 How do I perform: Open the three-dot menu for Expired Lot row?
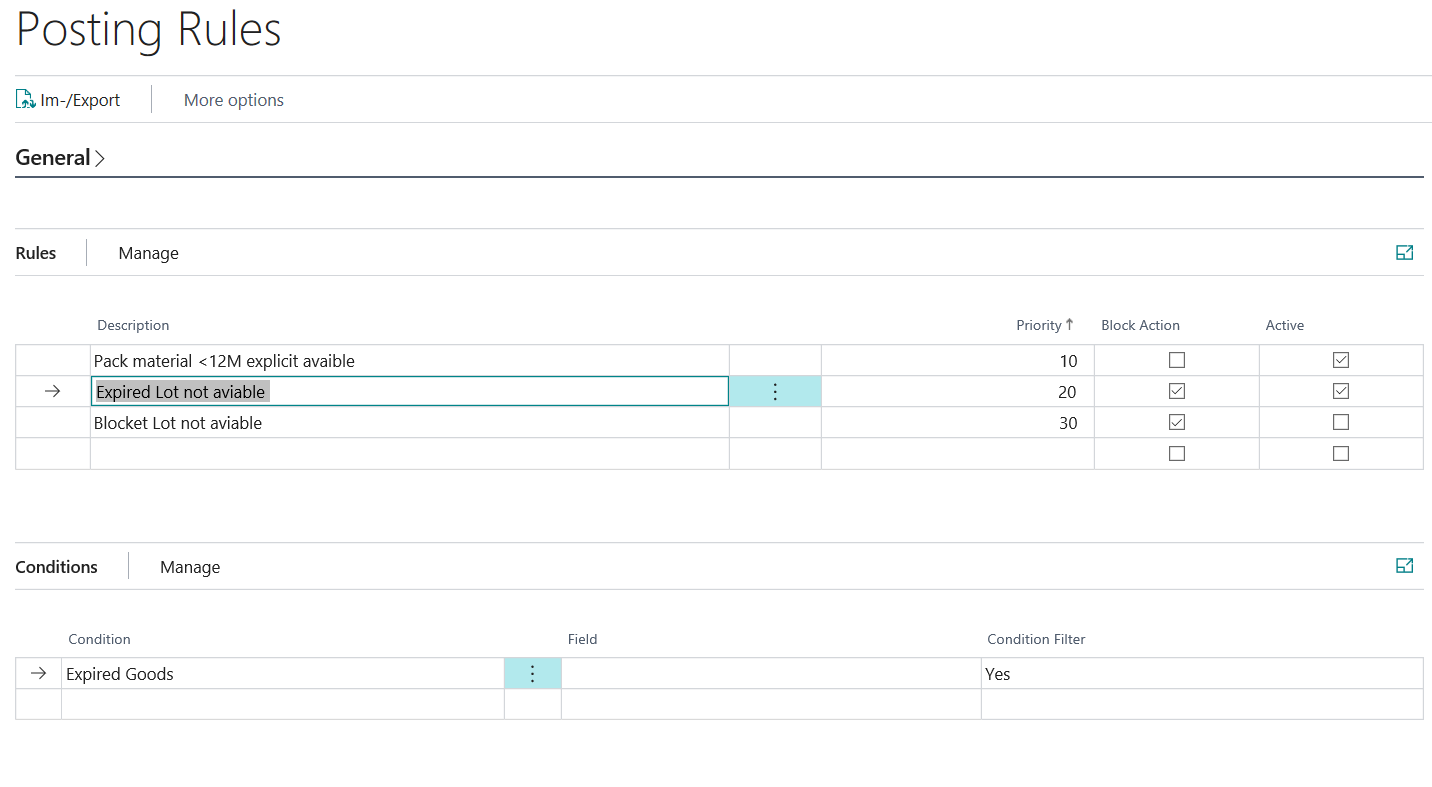pyautogui.click(x=775, y=392)
